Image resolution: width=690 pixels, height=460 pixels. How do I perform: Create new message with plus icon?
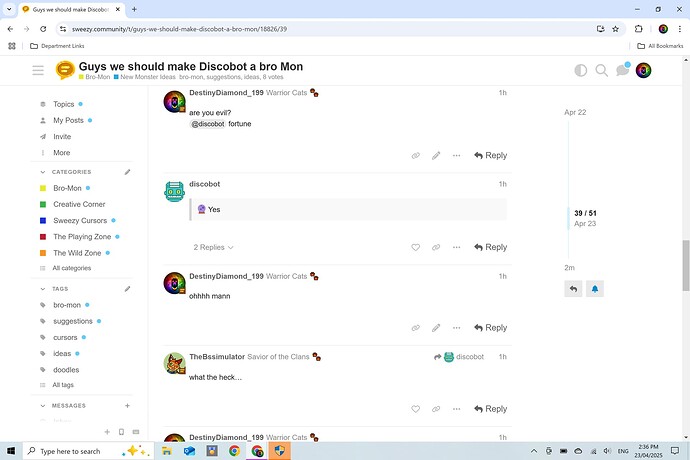point(127,406)
